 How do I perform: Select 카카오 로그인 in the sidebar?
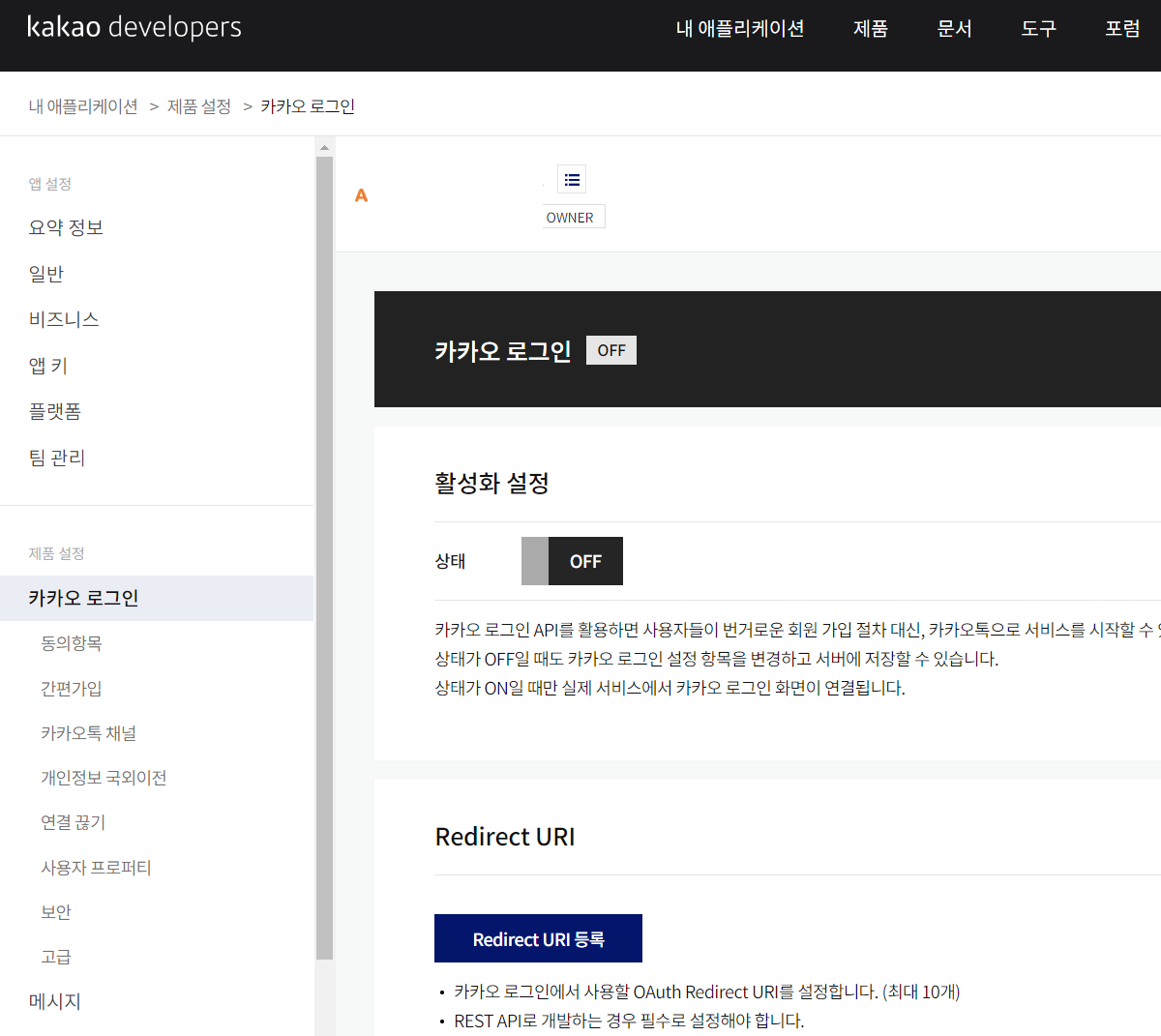tap(157, 598)
